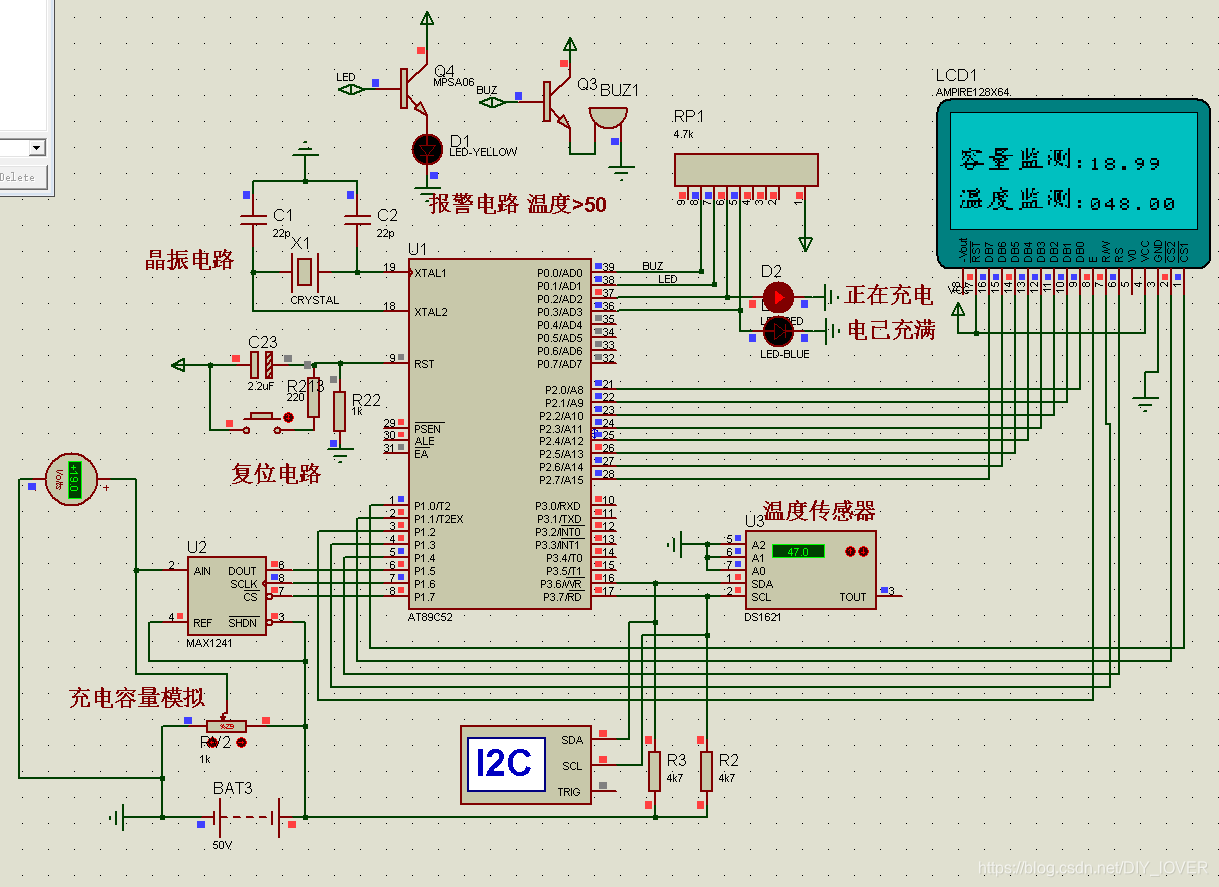The height and width of the screenshot is (887, 1219).
Task: Click the 复位电路 label
Action: [x=277, y=474]
